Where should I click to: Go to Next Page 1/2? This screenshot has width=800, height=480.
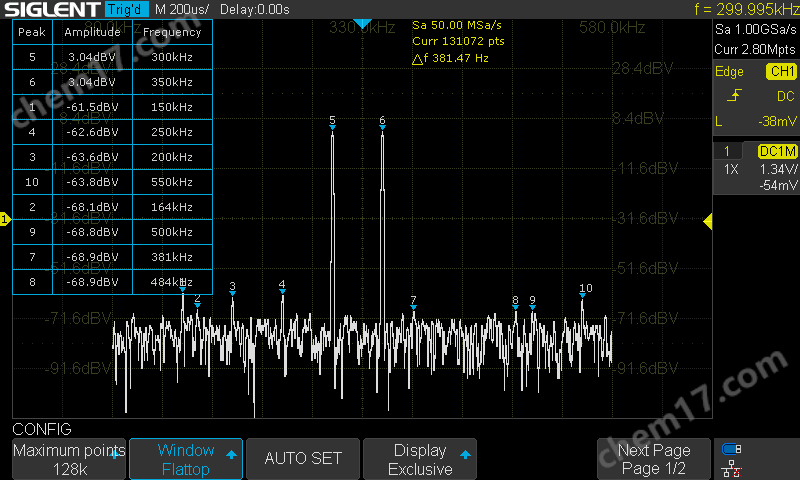point(654,459)
